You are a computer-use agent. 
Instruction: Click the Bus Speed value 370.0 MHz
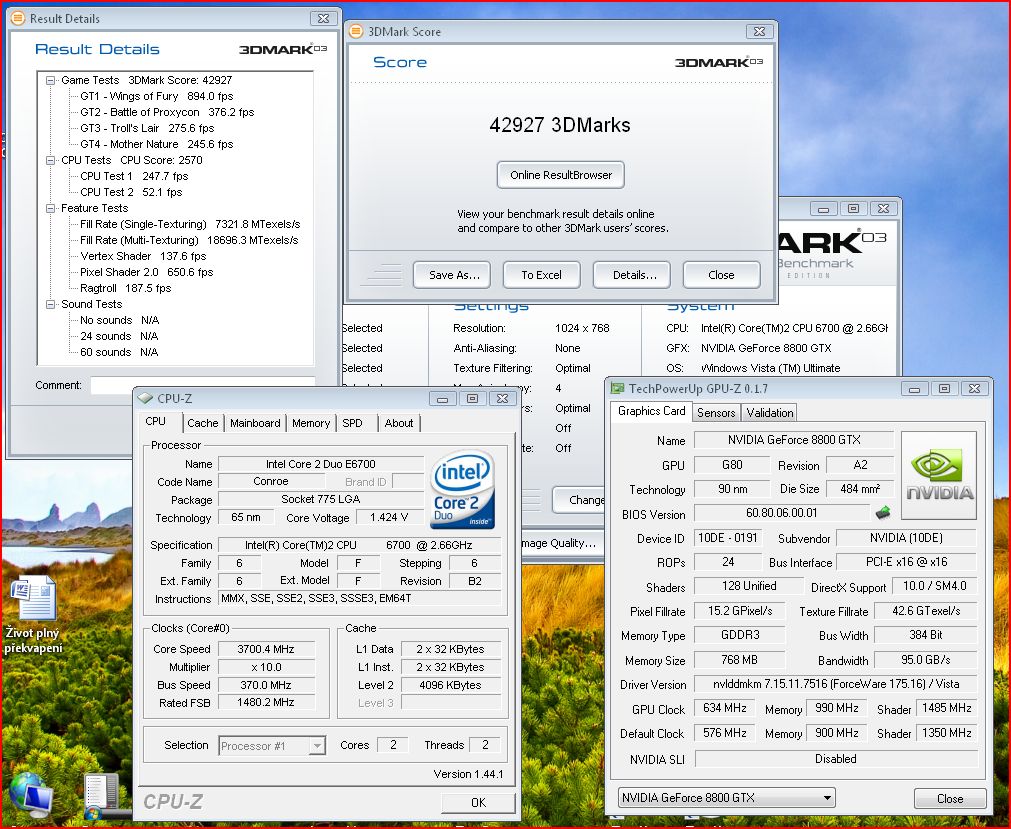[266, 685]
